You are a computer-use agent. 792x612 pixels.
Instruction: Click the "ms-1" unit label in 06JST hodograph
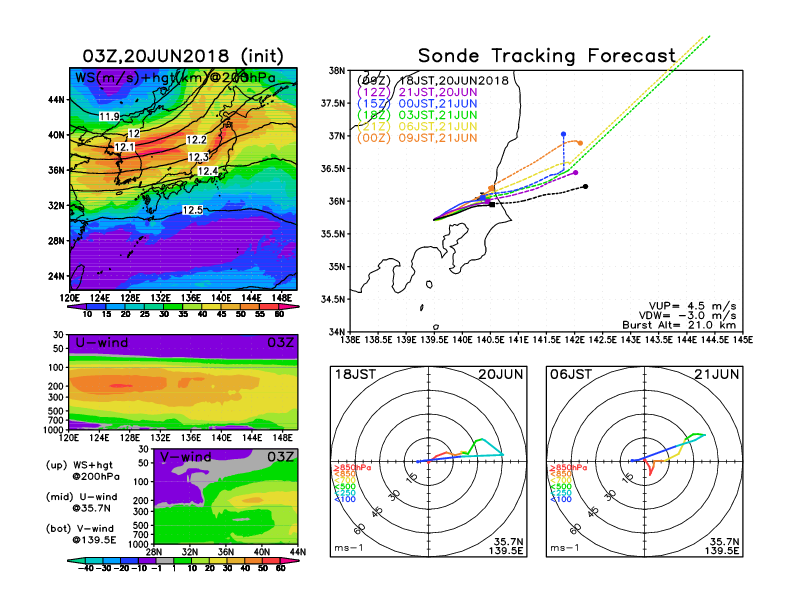tap(565, 548)
